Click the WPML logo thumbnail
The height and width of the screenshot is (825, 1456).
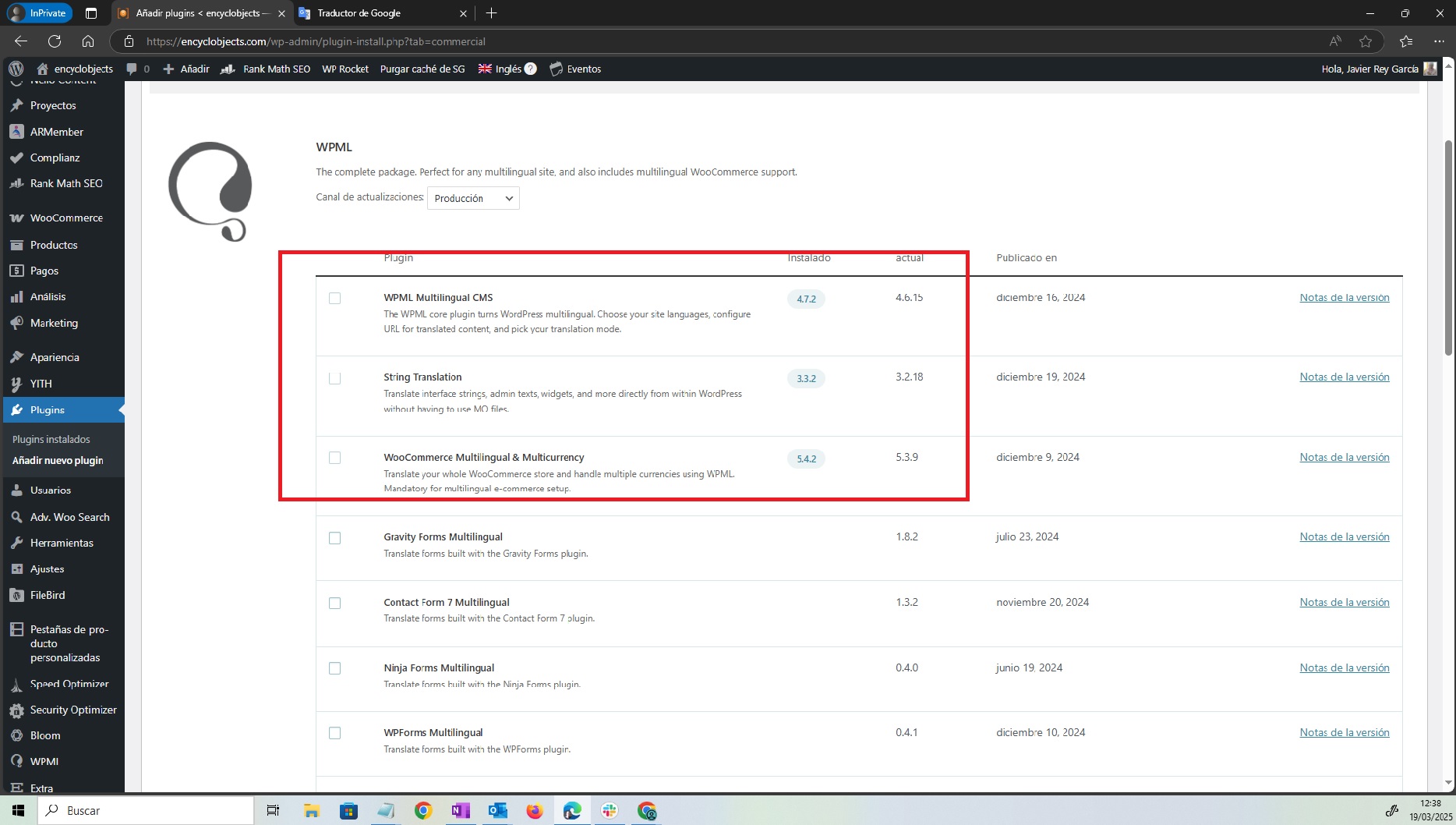[x=210, y=192]
